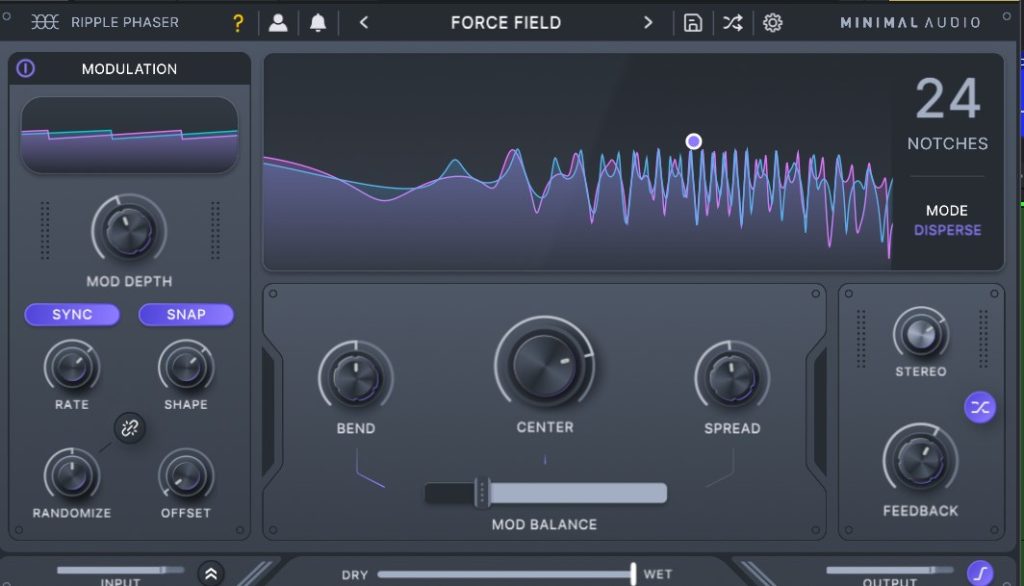Expand the panel with double chevron button
The width and height of the screenshot is (1024, 586).
point(211,573)
